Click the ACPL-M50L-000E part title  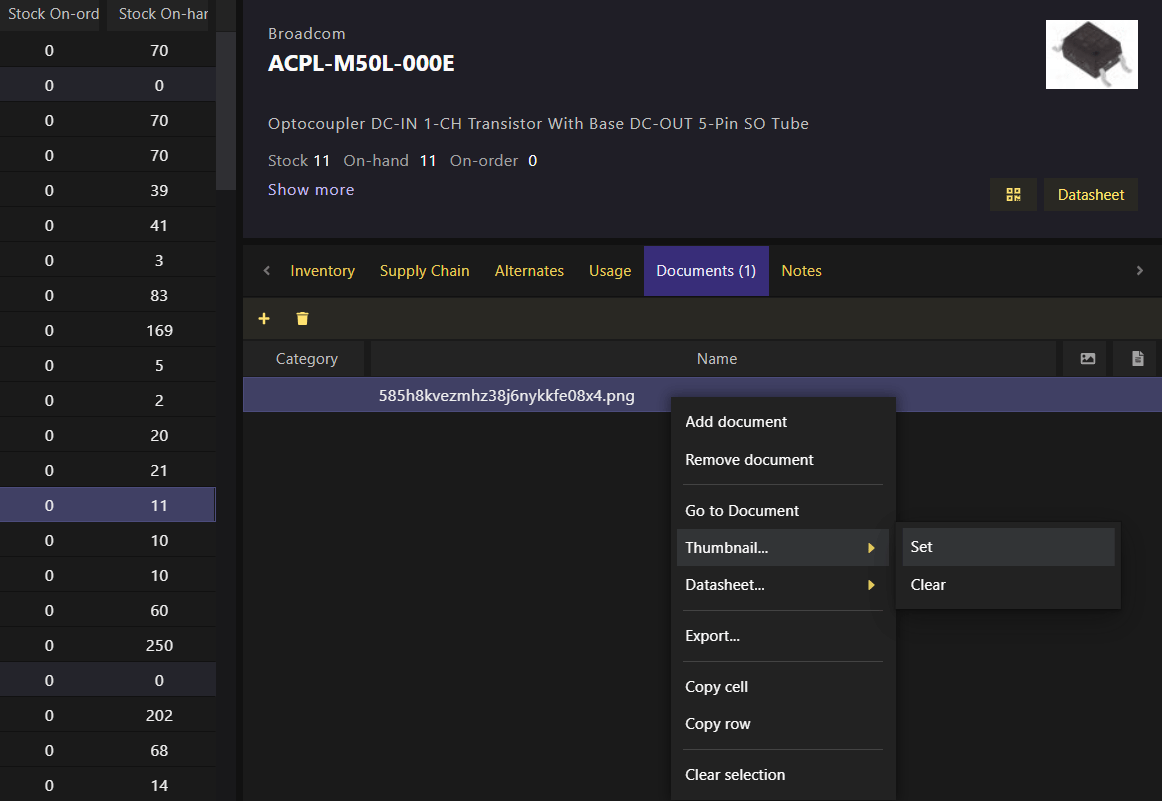pyautogui.click(x=361, y=64)
